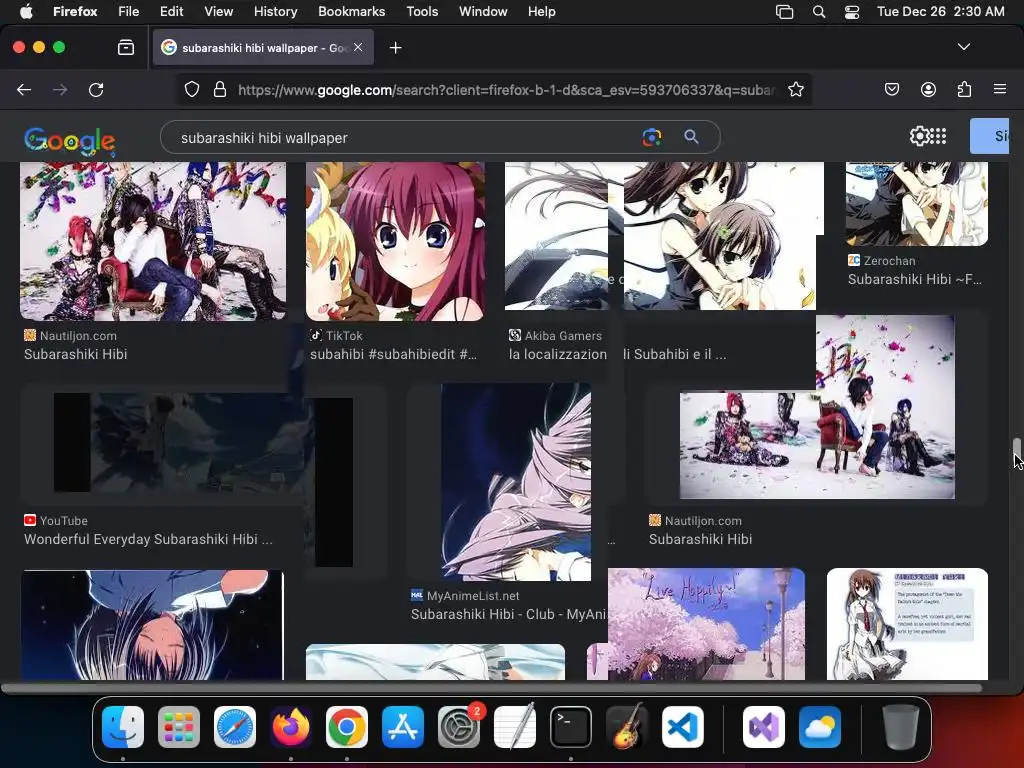Open TikTok red-haired girl thumbnail
1024x768 pixels.
pos(395,241)
